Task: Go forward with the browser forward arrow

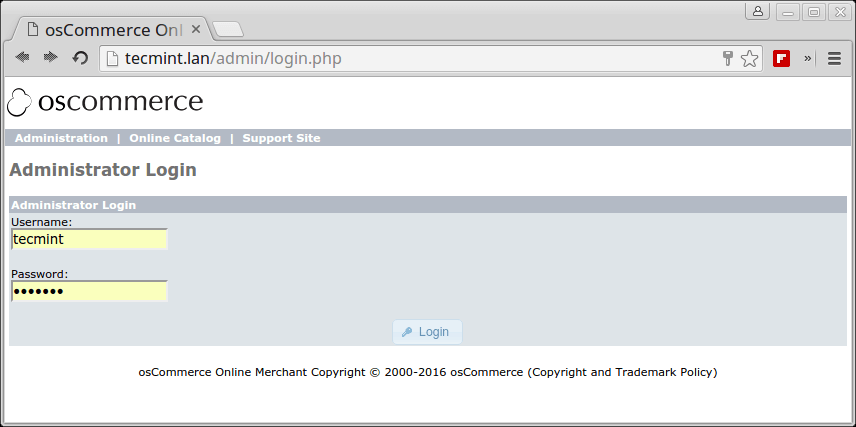Action: point(51,57)
